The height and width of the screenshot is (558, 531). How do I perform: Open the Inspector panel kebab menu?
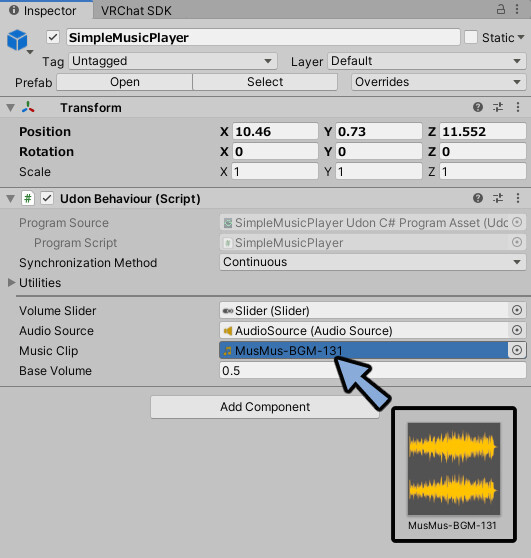coord(517,9)
